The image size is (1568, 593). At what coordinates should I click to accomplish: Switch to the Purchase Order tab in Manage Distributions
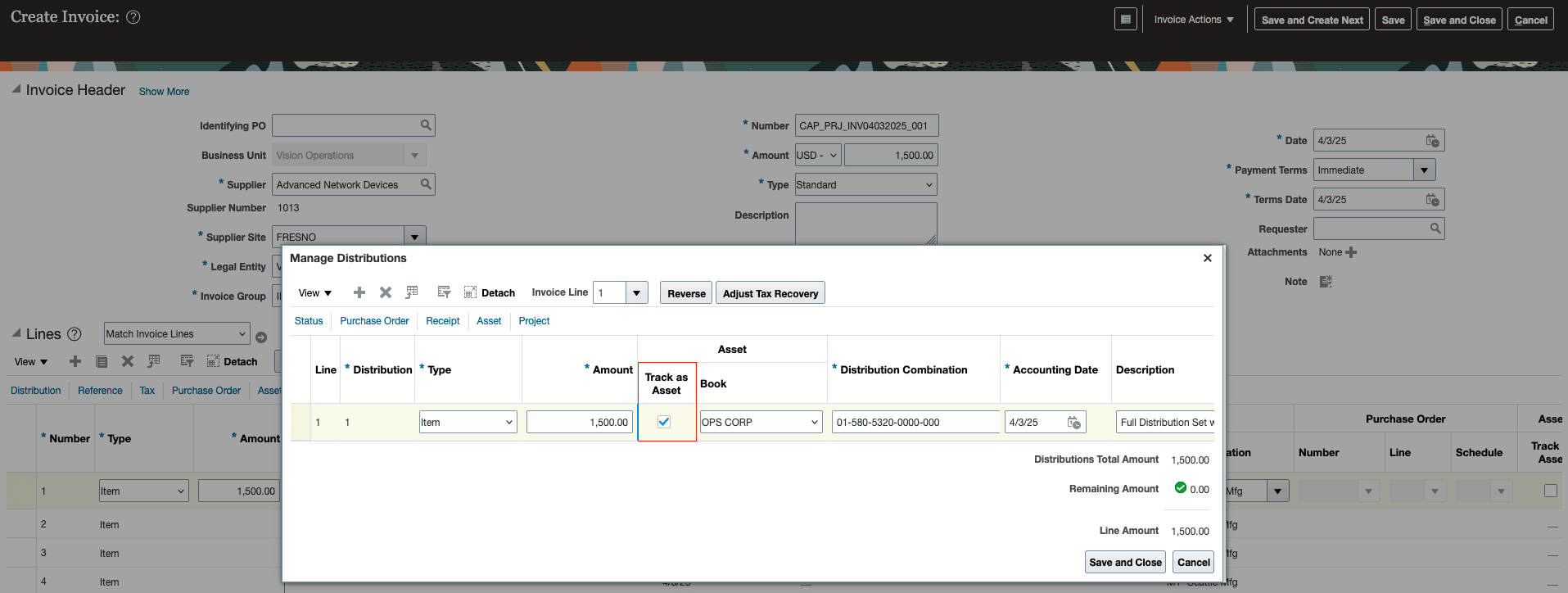pos(374,321)
